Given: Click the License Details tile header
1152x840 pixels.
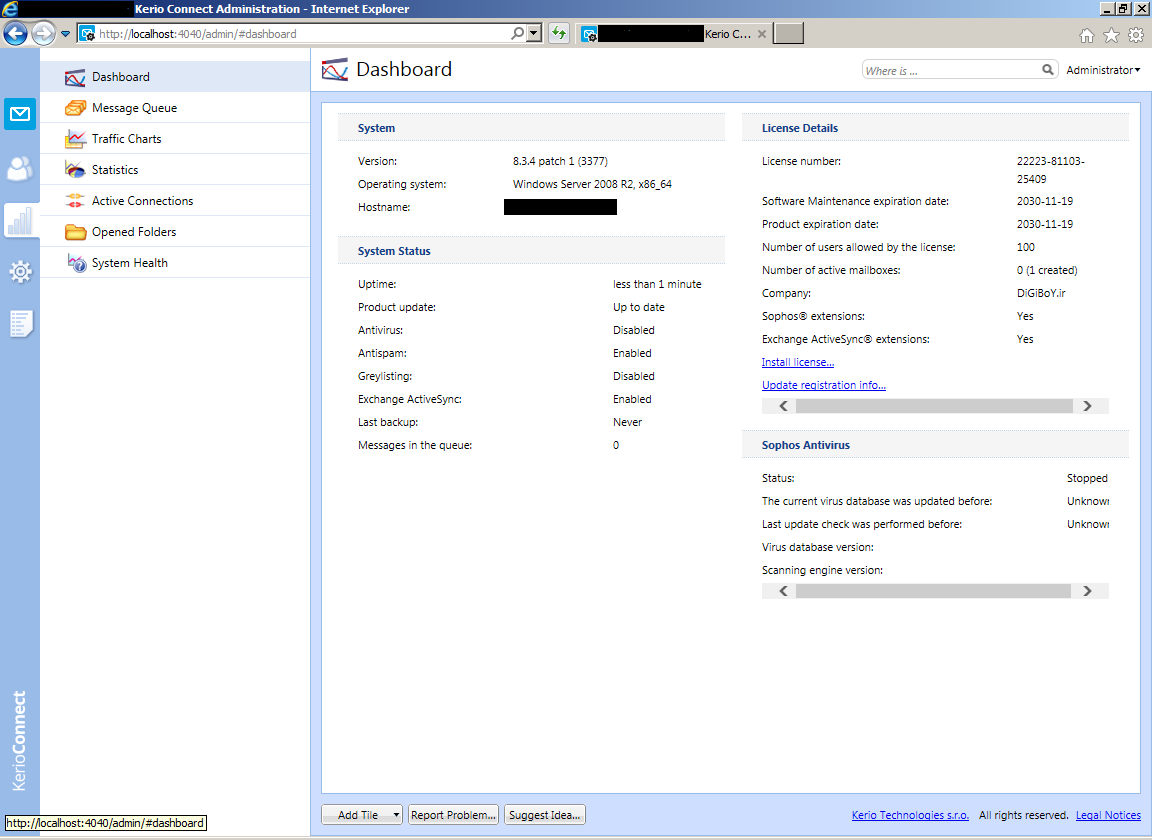Looking at the screenshot, I should click(935, 128).
